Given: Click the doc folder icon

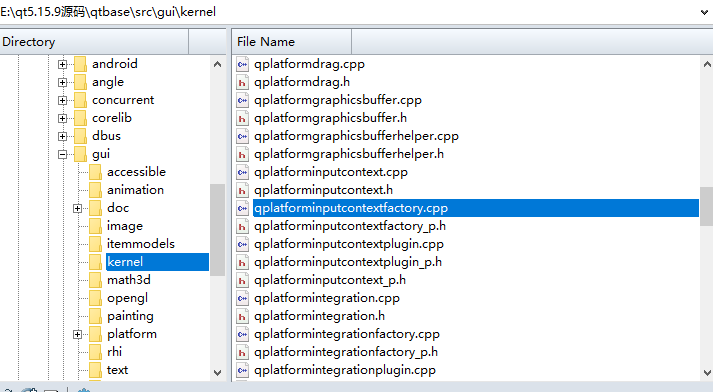Looking at the screenshot, I should (95, 208).
